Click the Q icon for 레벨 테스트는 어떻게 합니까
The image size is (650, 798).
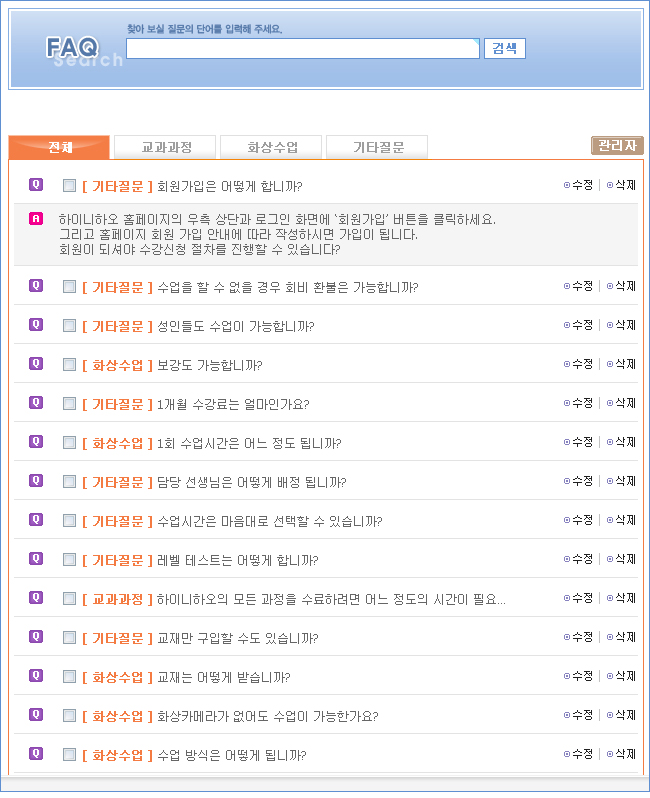tap(36, 558)
